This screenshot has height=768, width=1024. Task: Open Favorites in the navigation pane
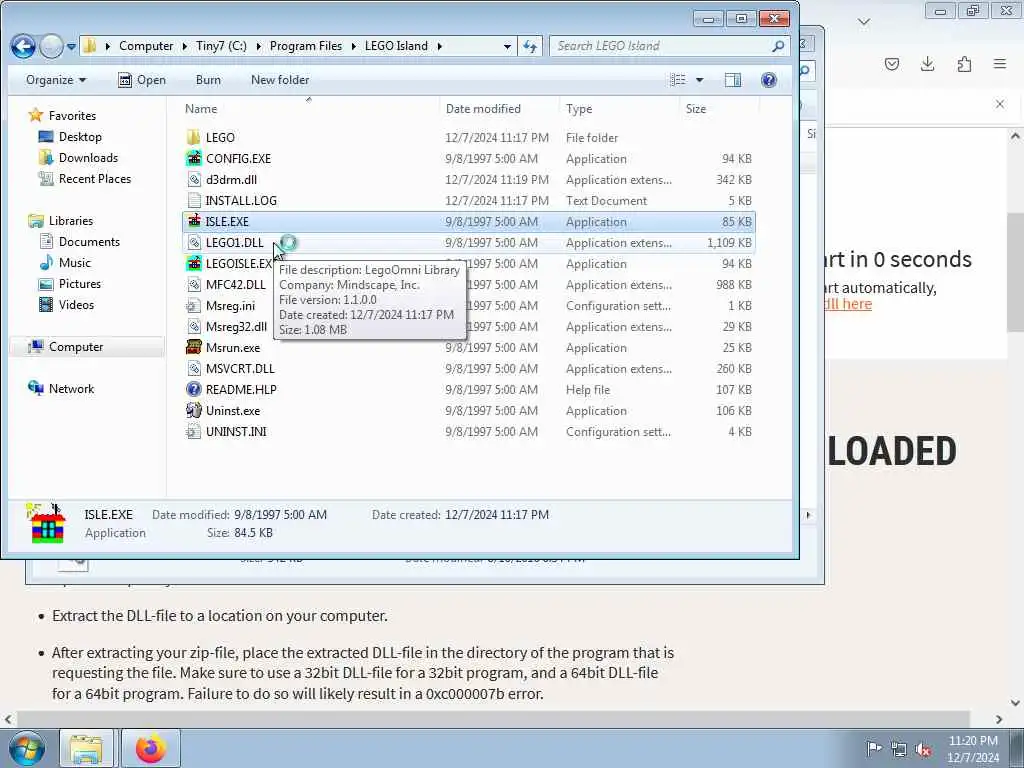(x=72, y=116)
